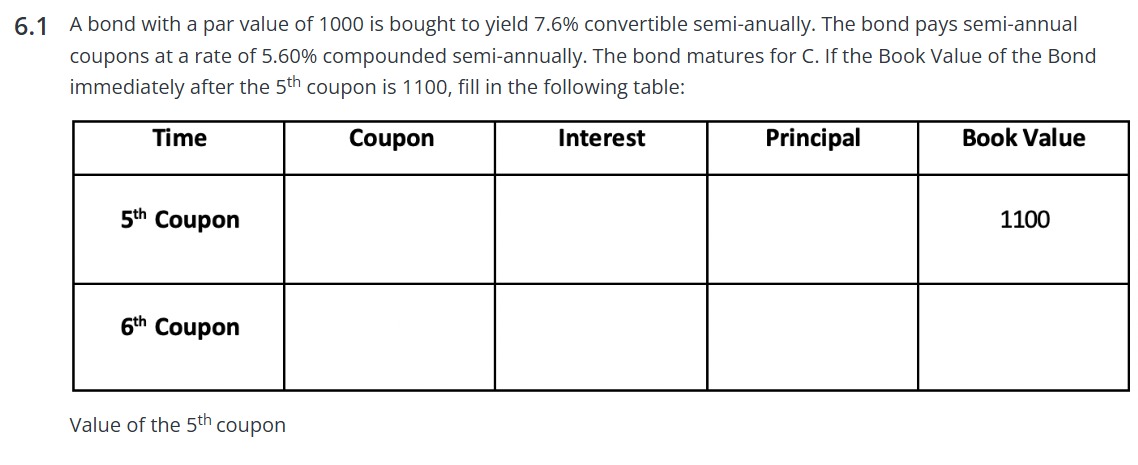Click the Interest column header
Viewport: 1138px width, 465px height.
point(601,139)
